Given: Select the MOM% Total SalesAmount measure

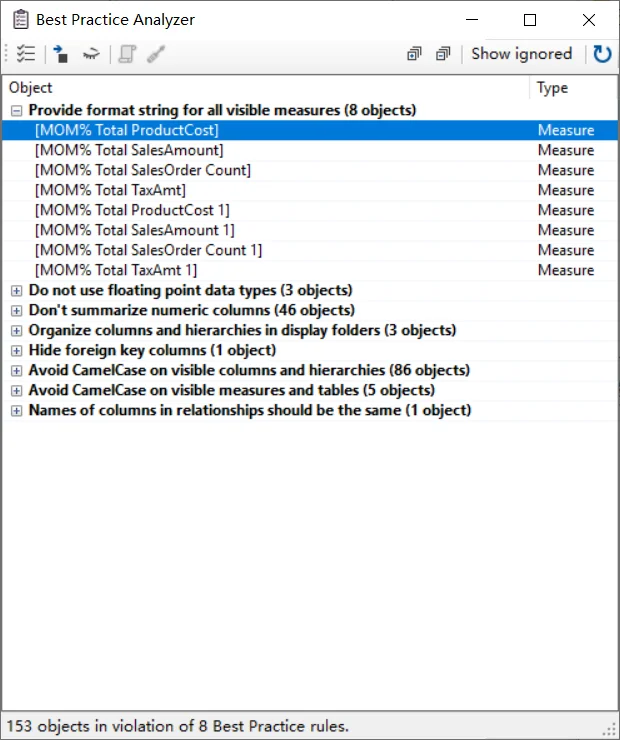Looking at the screenshot, I should click(x=310, y=150).
